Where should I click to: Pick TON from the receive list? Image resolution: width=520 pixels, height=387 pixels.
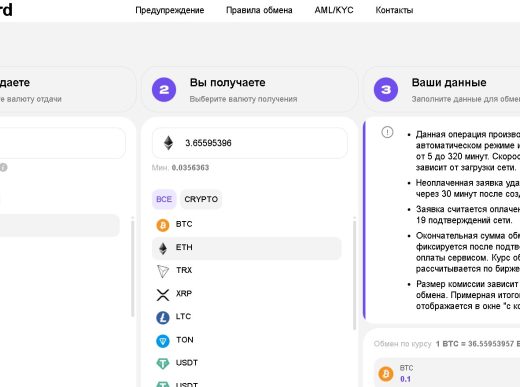247,340
